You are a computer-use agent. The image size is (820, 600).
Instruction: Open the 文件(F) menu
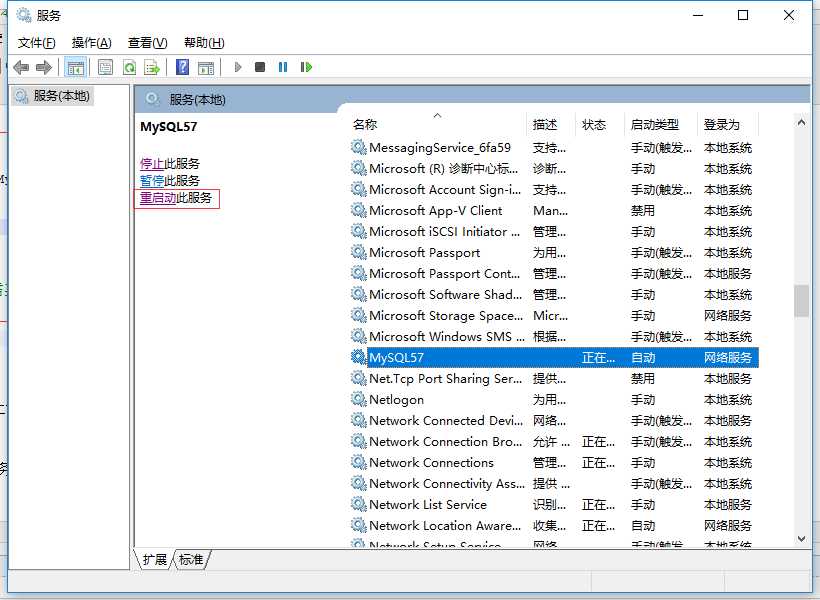tap(36, 43)
